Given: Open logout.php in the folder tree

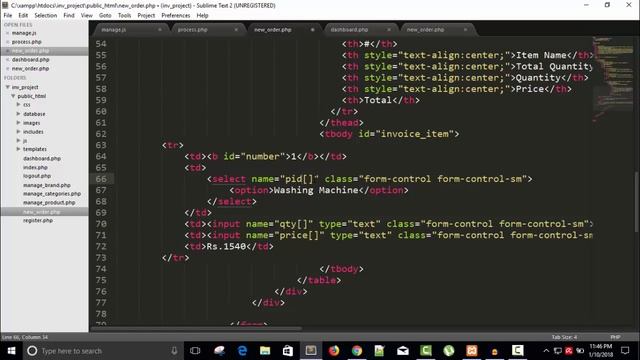Looking at the screenshot, I should coord(37,176).
